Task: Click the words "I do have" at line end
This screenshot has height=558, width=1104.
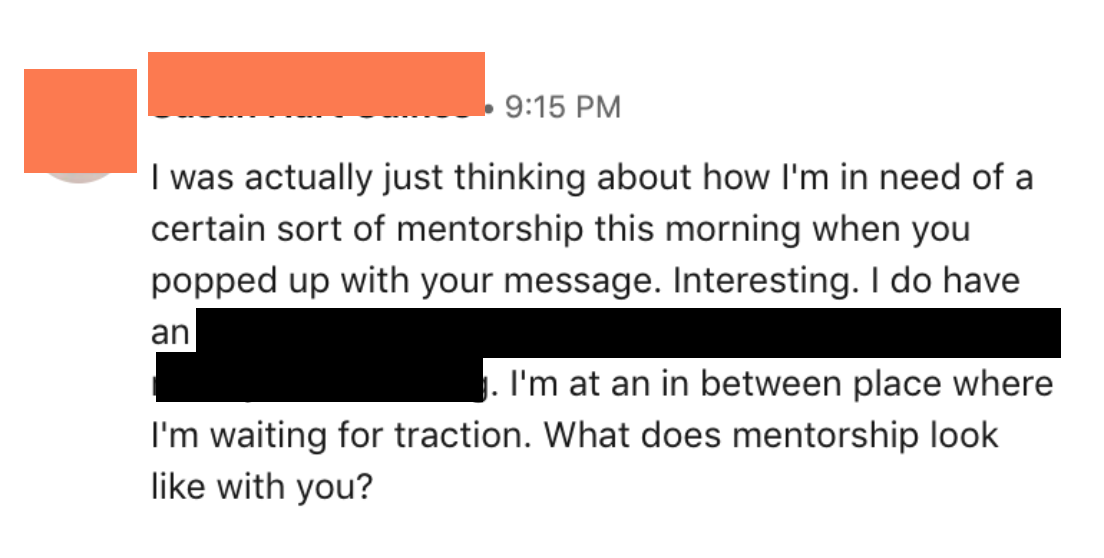Action: 945,280
